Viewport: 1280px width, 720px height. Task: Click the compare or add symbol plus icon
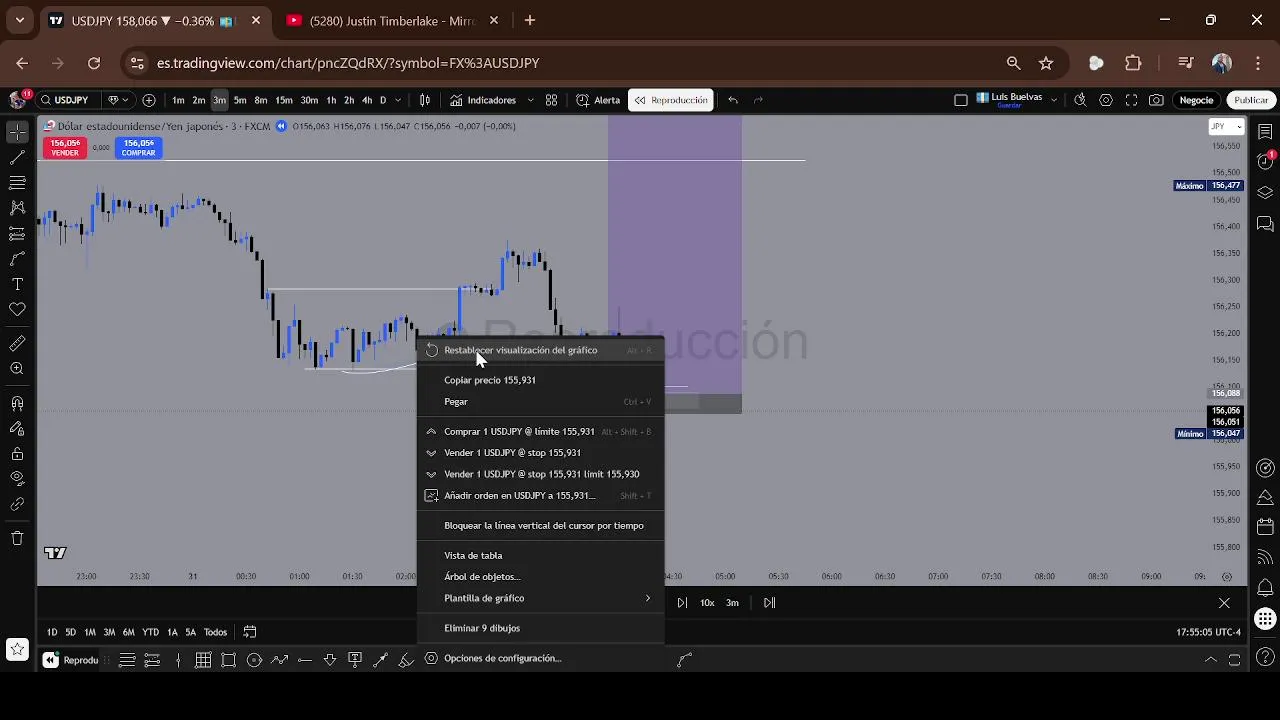tap(149, 100)
